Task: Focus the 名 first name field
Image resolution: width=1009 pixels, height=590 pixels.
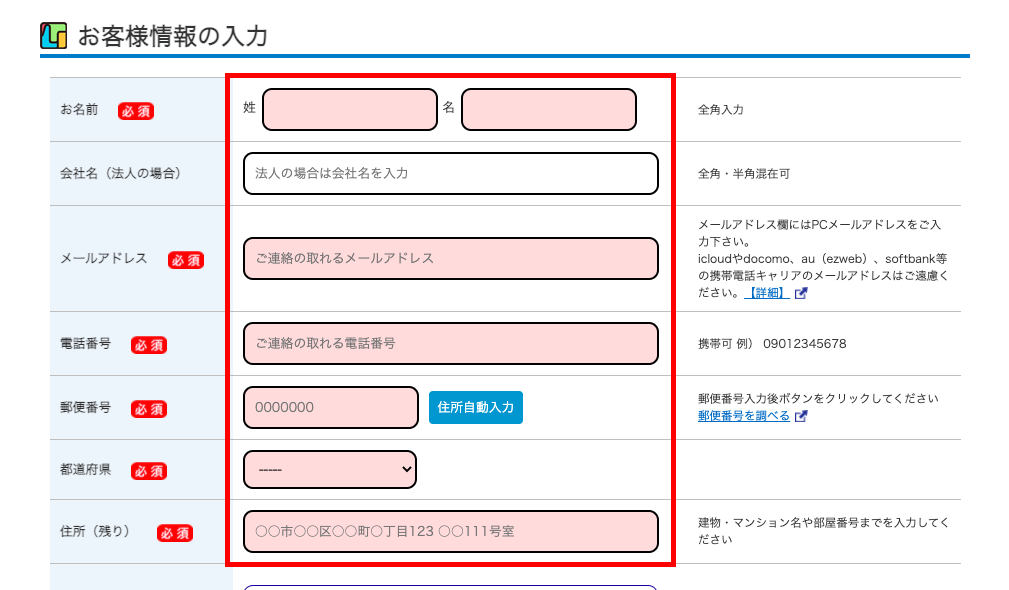Action: tap(548, 110)
